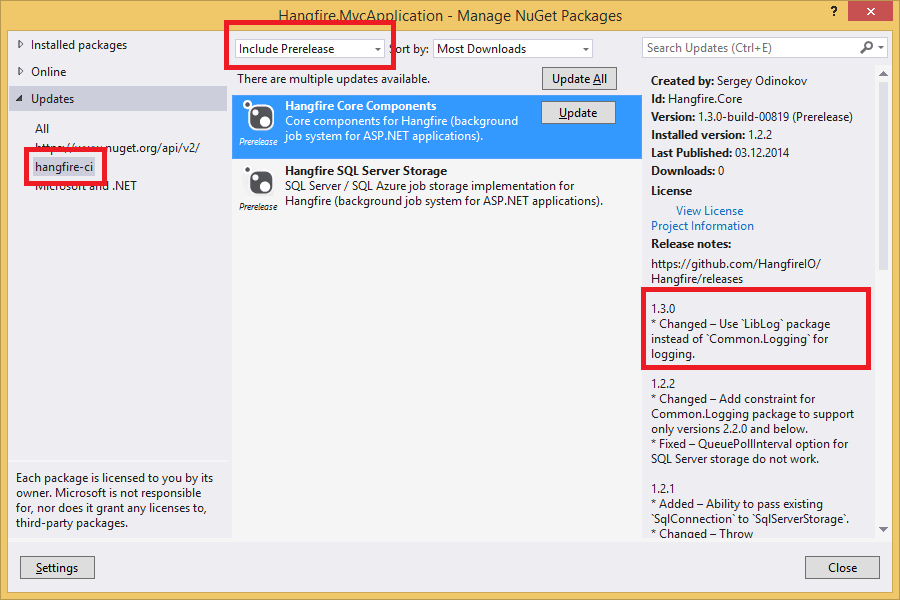Click the Hangfire/releases GitHub URL text
Image resolution: width=900 pixels, height=600 pixels.
pos(736,271)
